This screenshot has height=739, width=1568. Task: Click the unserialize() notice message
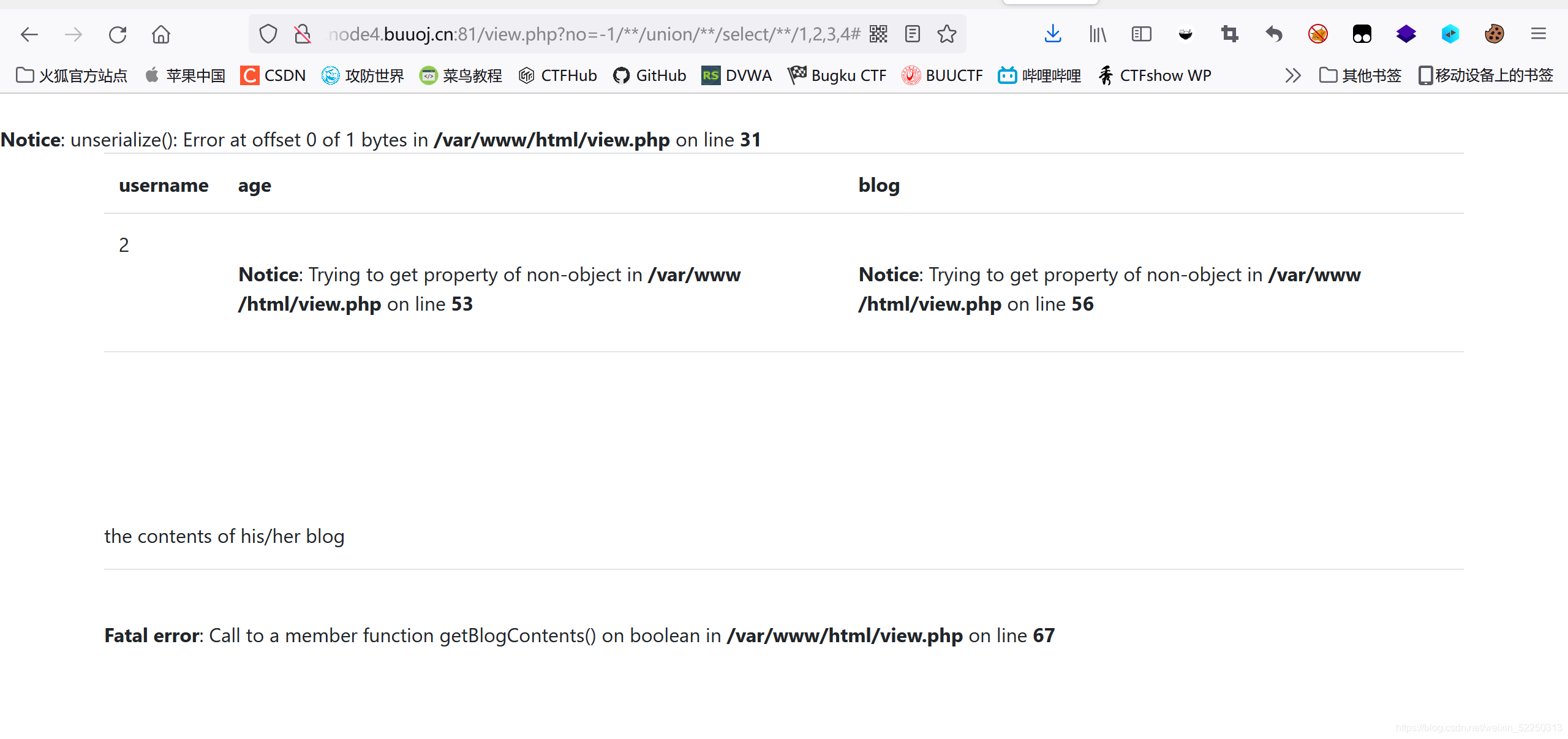(x=380, y=140)
